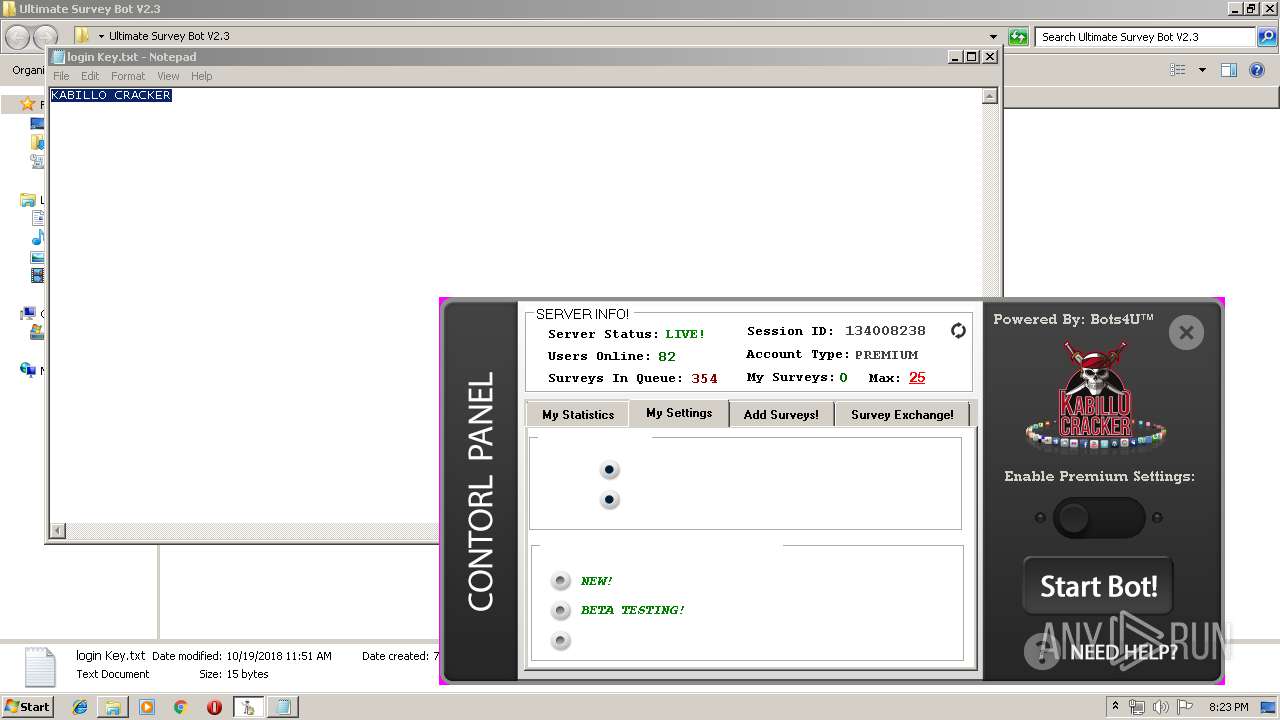Click the refresh icon next to Session ID
Image resolution: width=1280 pixels, height=720 pixels.
coord(958,331)
